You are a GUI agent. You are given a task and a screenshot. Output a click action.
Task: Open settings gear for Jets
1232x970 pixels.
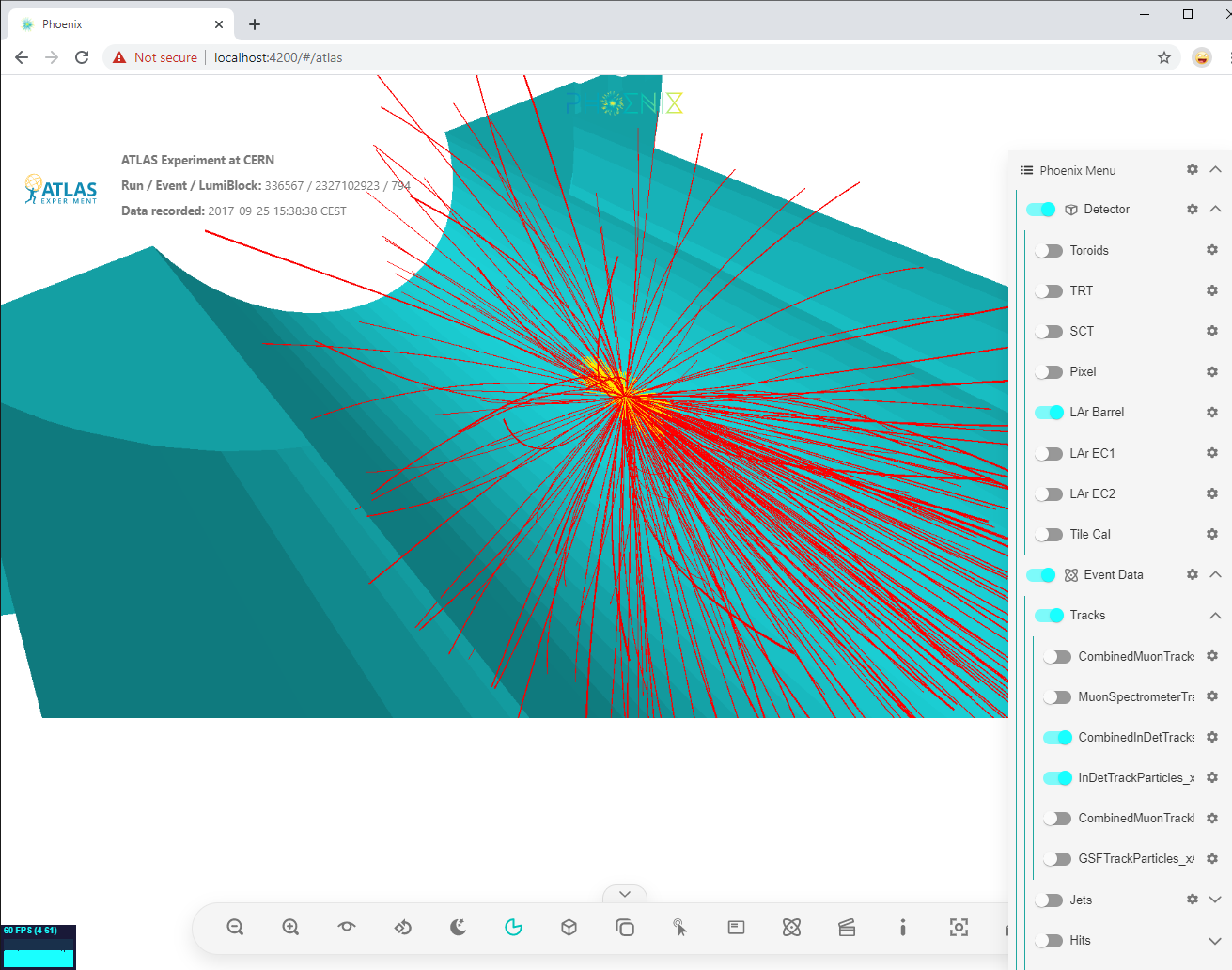(1192, 900)
